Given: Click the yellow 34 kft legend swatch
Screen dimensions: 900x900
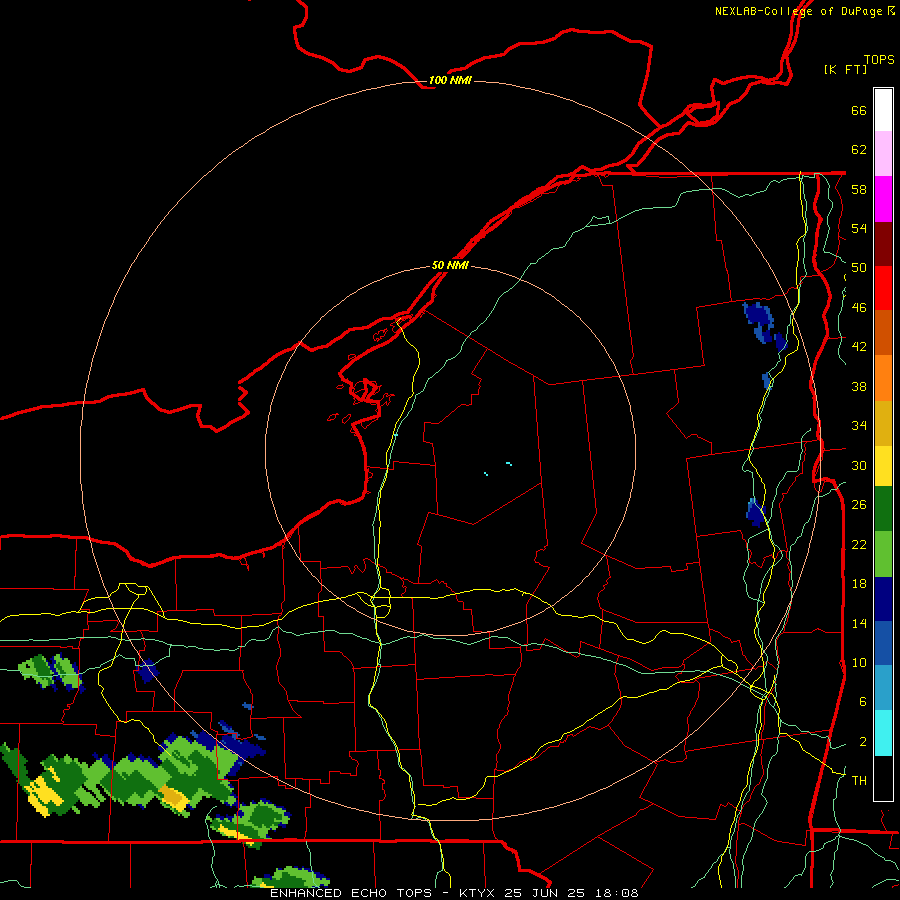Looking at the screenshot, I should click(883, 465).
